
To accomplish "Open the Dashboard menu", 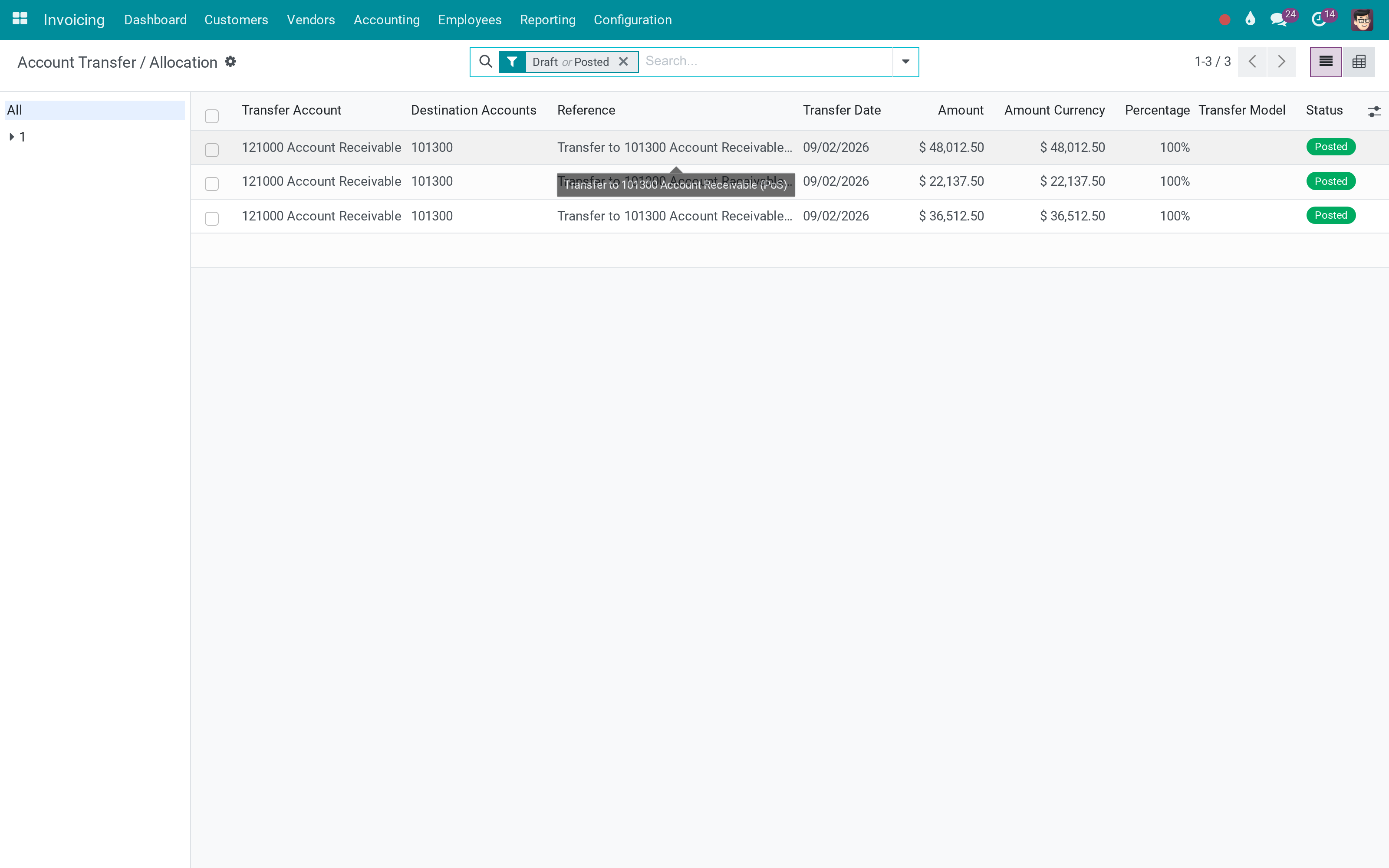I will 155,20.
